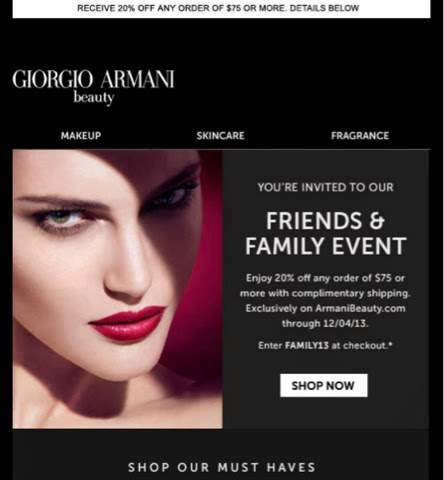Image resolution: width=444 pixels, height=480 pixels.
Task: Click the SHOP NOW button
Action: (x=324, y=385)
